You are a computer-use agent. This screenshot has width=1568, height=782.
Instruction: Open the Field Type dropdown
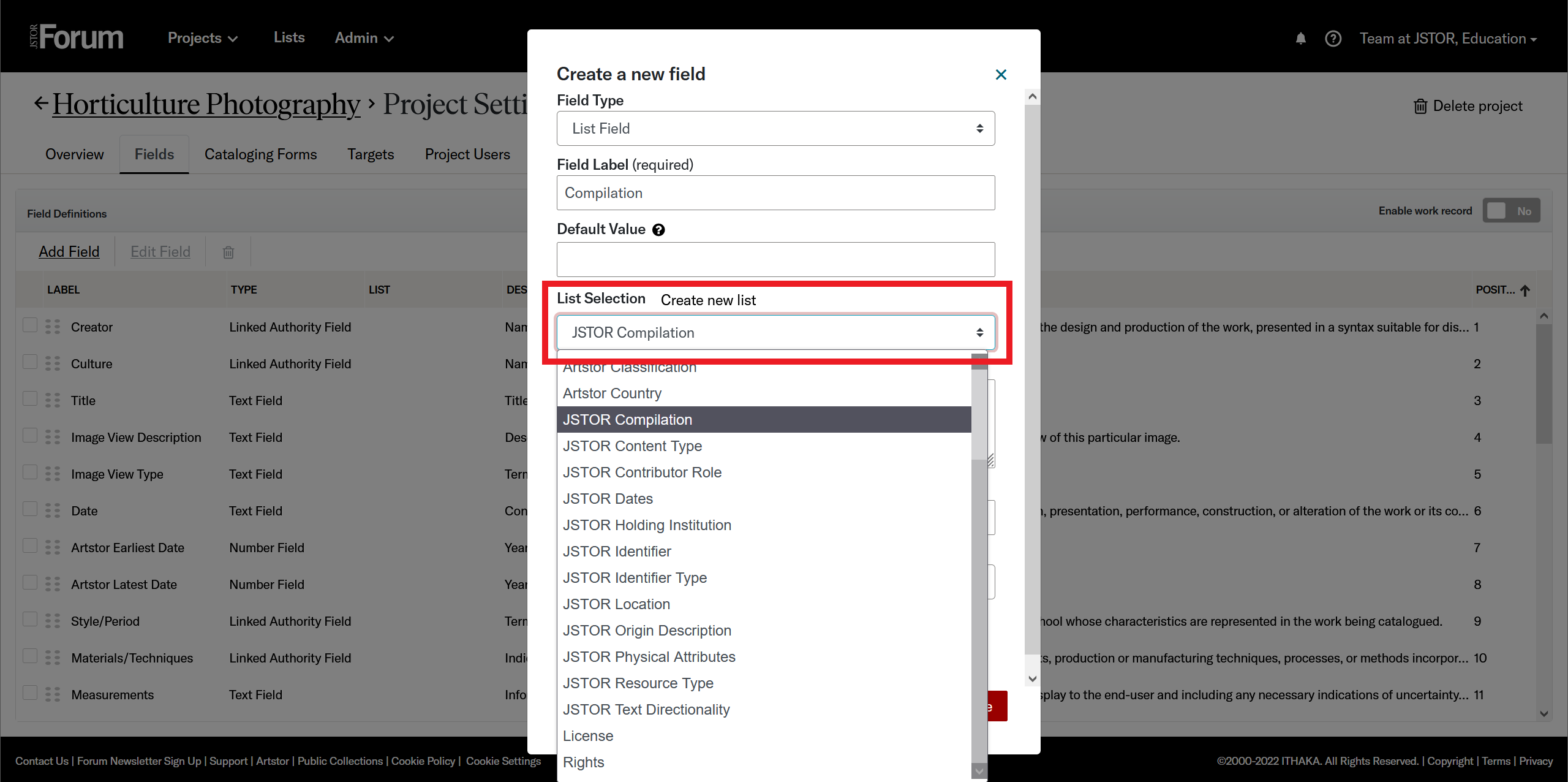coord(775,129)
